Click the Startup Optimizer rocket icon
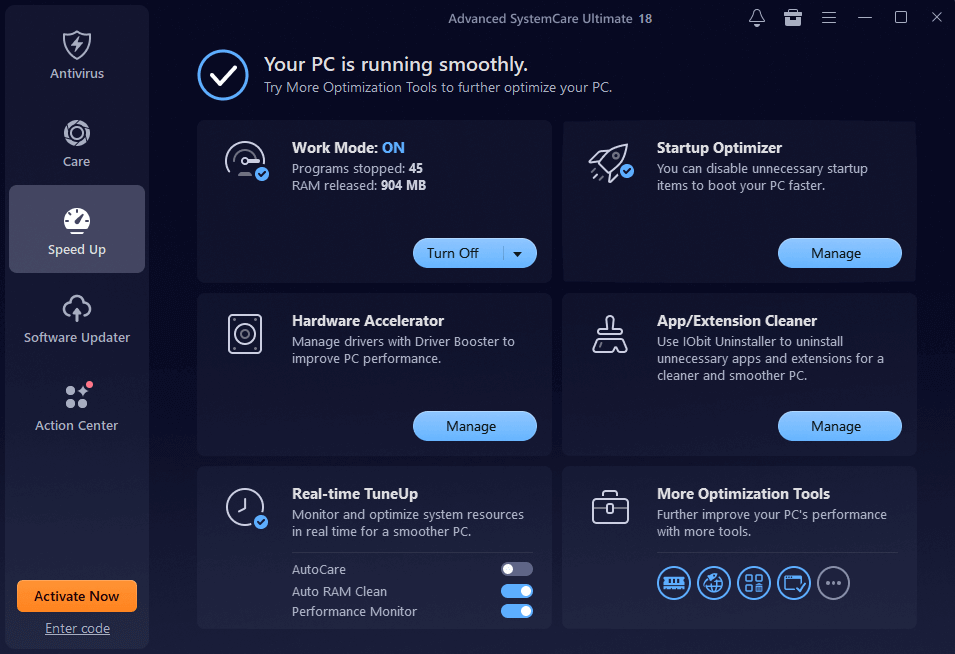 click(609, 162)
